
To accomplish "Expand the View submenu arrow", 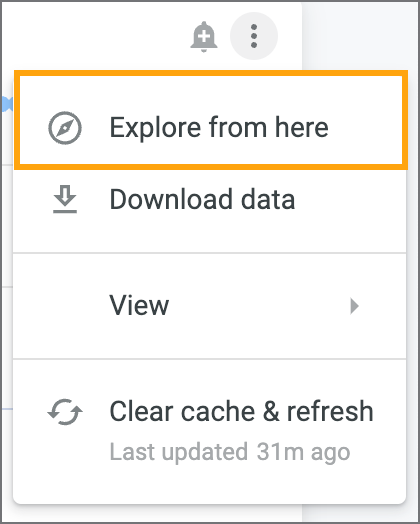I will [x=354, y=306].
